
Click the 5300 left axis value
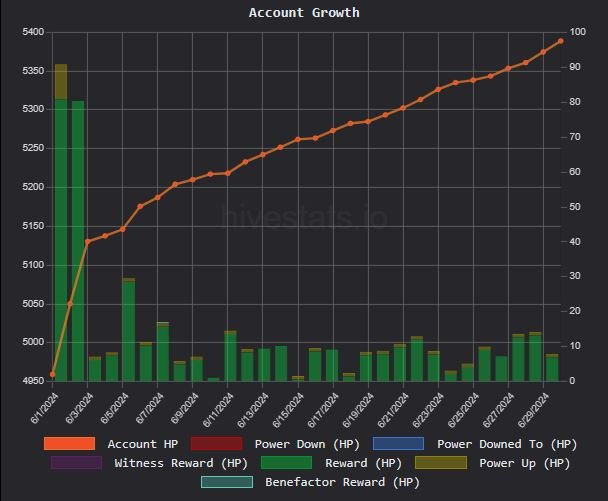[x=33, y=109]
